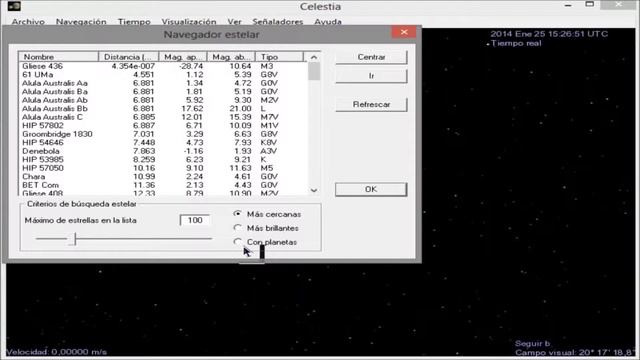Select the HIP 54646 row

163,142
